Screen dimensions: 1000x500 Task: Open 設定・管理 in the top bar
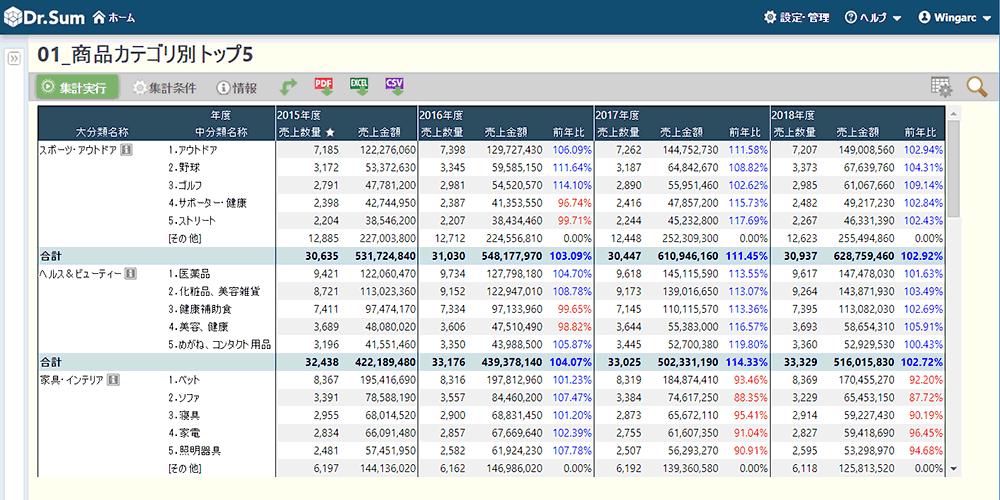(796, 17)
